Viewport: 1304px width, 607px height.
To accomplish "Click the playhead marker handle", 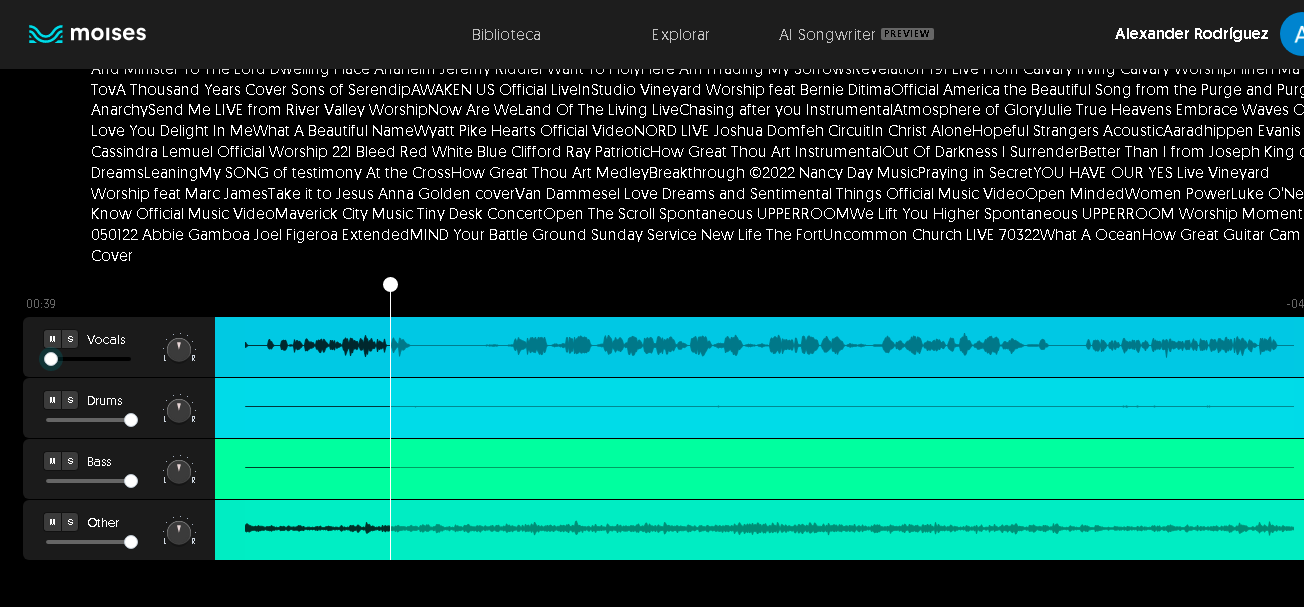I will [390, 285].
